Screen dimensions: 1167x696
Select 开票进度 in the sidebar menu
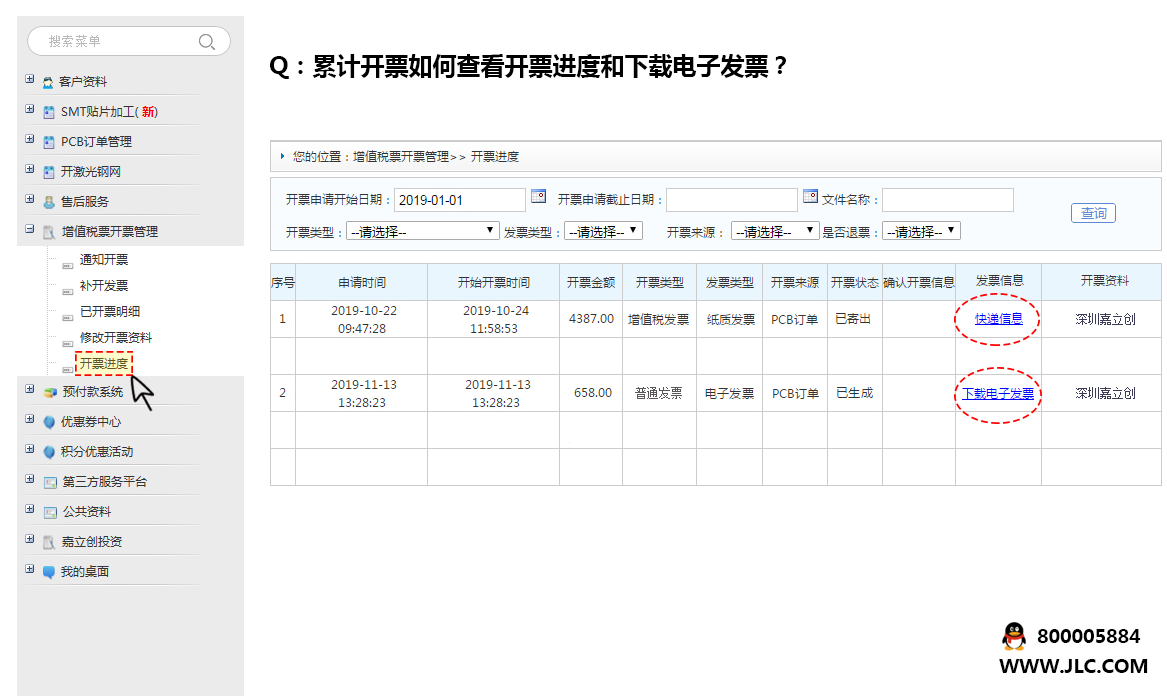[x=103, y=364]
